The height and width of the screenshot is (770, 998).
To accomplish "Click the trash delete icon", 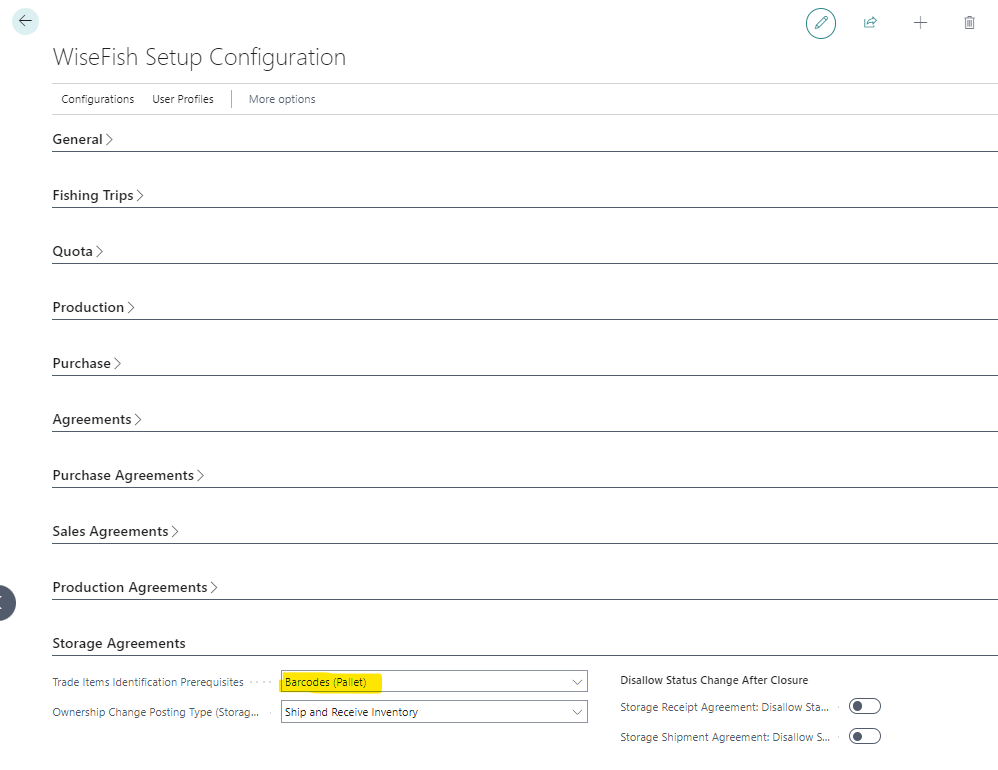I will pyautogui.click(x=969, y=23).
